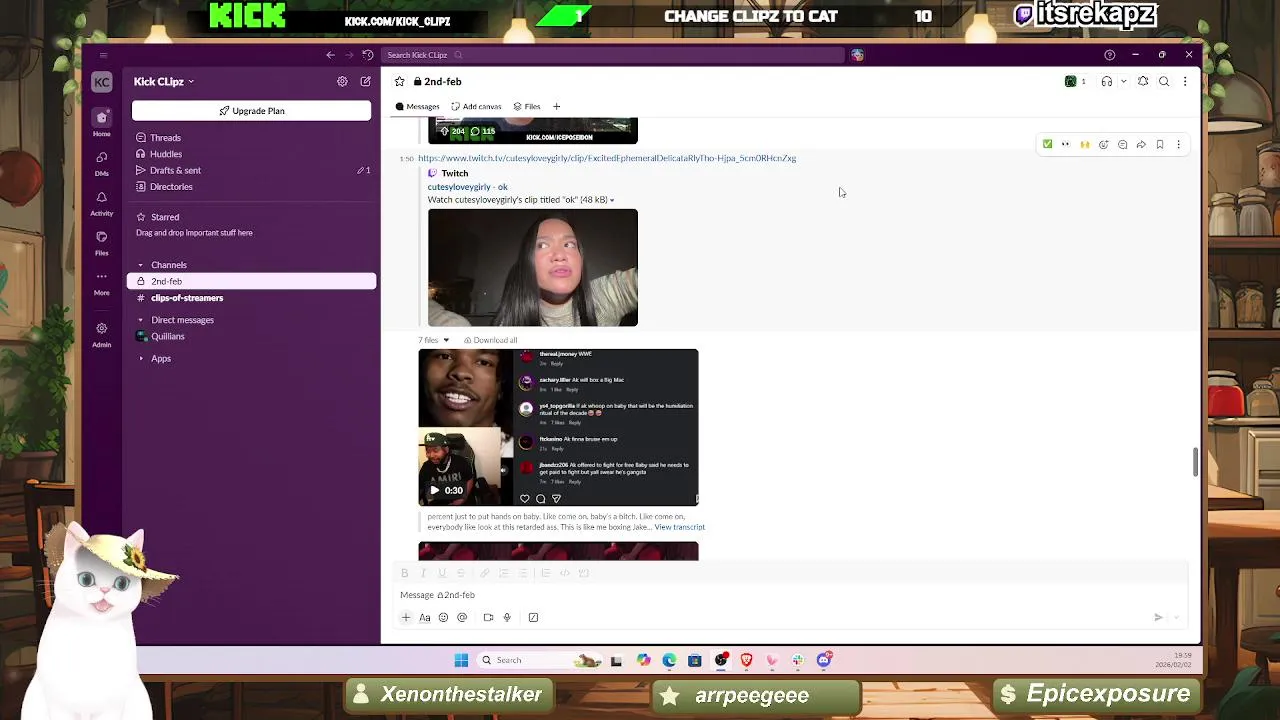1280x720 pixels.
Task: Open Files in the left rail
Action: [101, 243]
